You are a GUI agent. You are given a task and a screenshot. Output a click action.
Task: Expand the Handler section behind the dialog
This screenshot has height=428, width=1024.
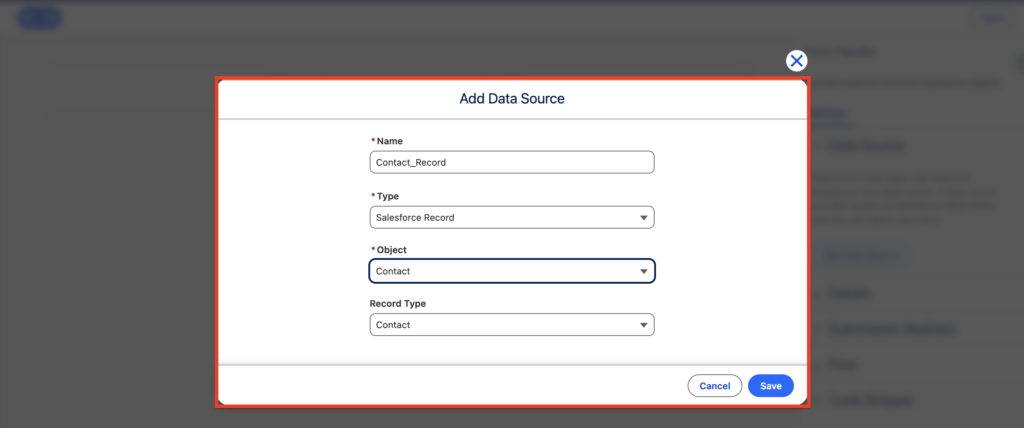[850, 294]
